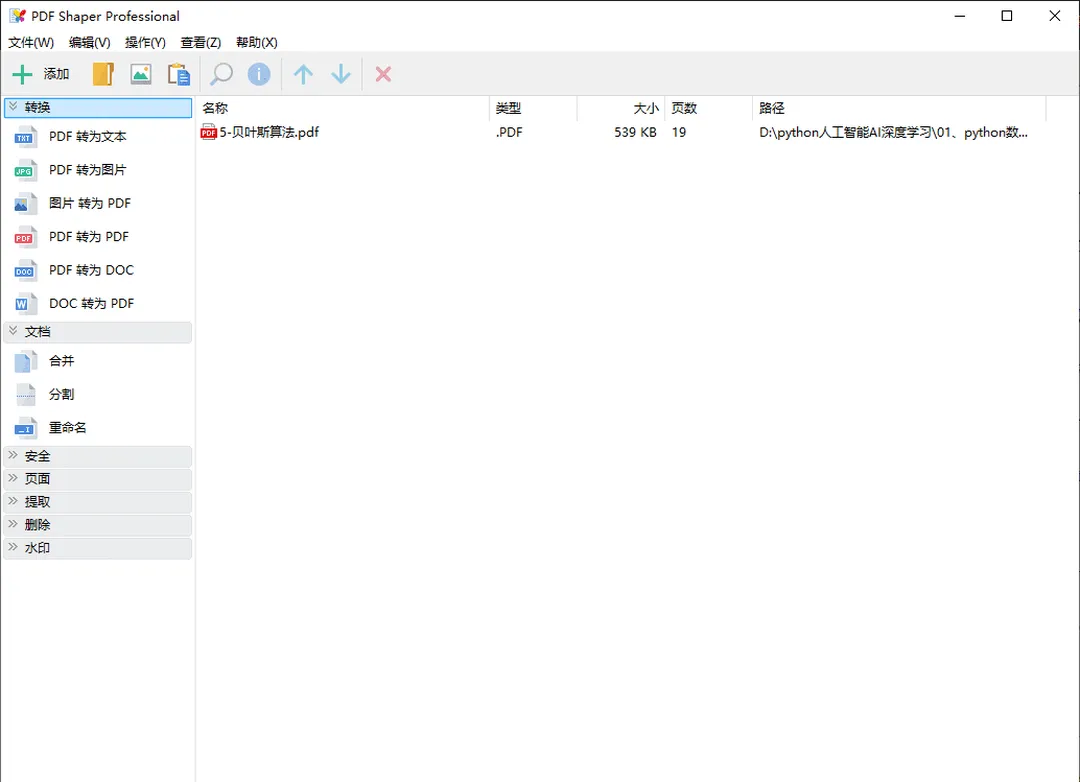Click the PDF Shaper app icon in title bar
The image size is (1080, 782).
(18, 16)
